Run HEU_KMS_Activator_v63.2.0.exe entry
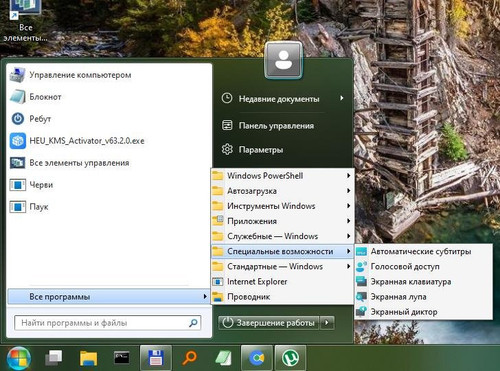Viewport: 500px width, 371px height. (x=109, y=141)
